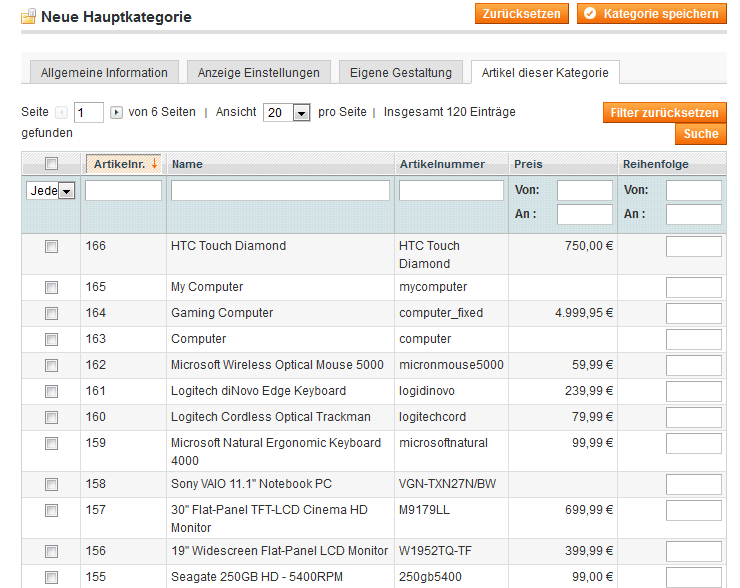Click Reihenfolge field for HTC Touch Diamond
Screen dimensions: 740x588
point(694,246)
